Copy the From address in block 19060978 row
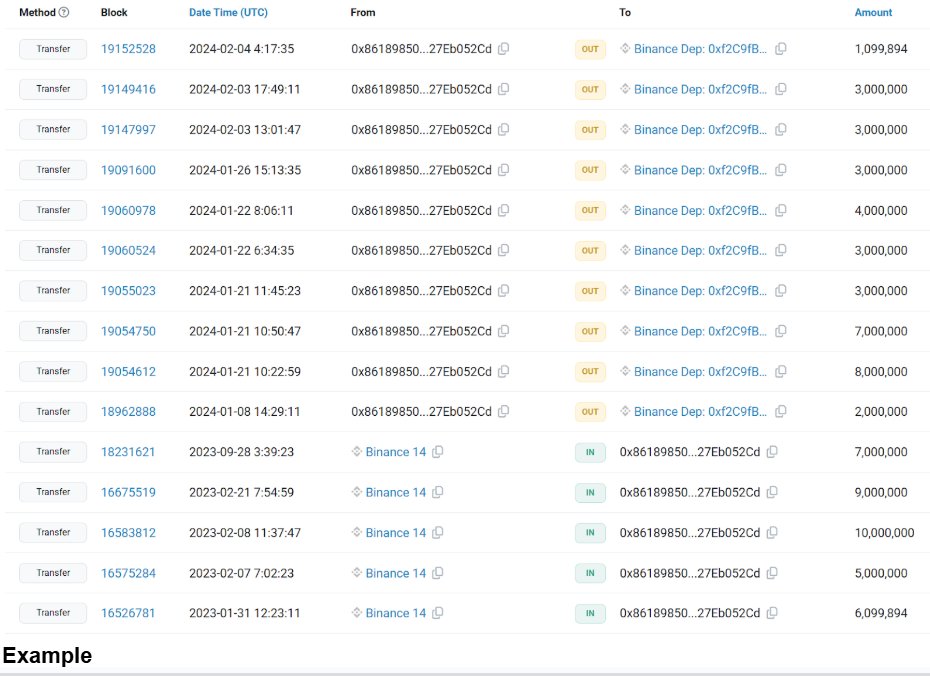Screen dimensions: 930x676 [x=504, y=210]
